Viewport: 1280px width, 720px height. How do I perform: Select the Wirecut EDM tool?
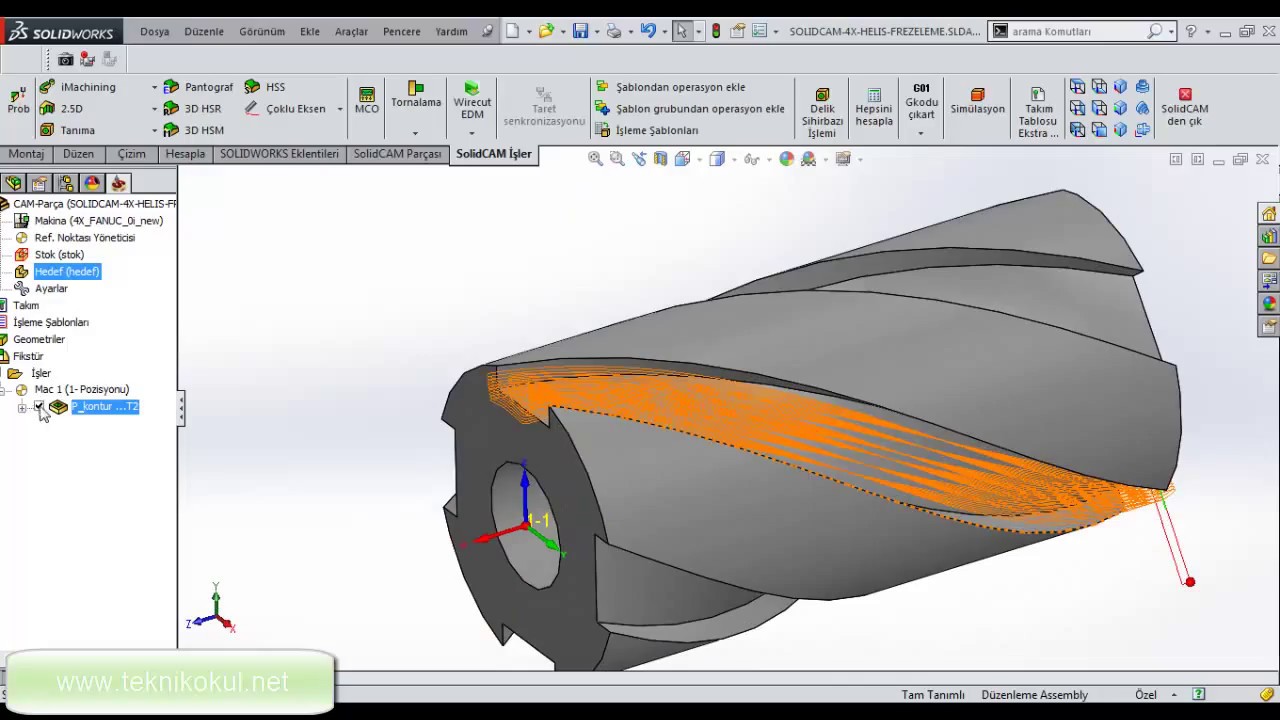click(472, 100)
